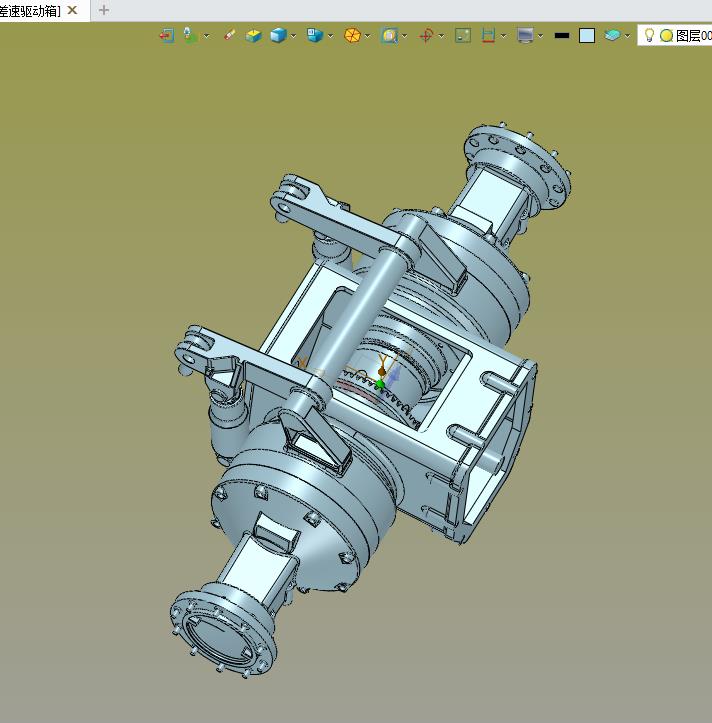Image resolution: width=712 pixels, height=723 pixels.
Task: Click the teal layers stack icon
Action: coord(612,35)
